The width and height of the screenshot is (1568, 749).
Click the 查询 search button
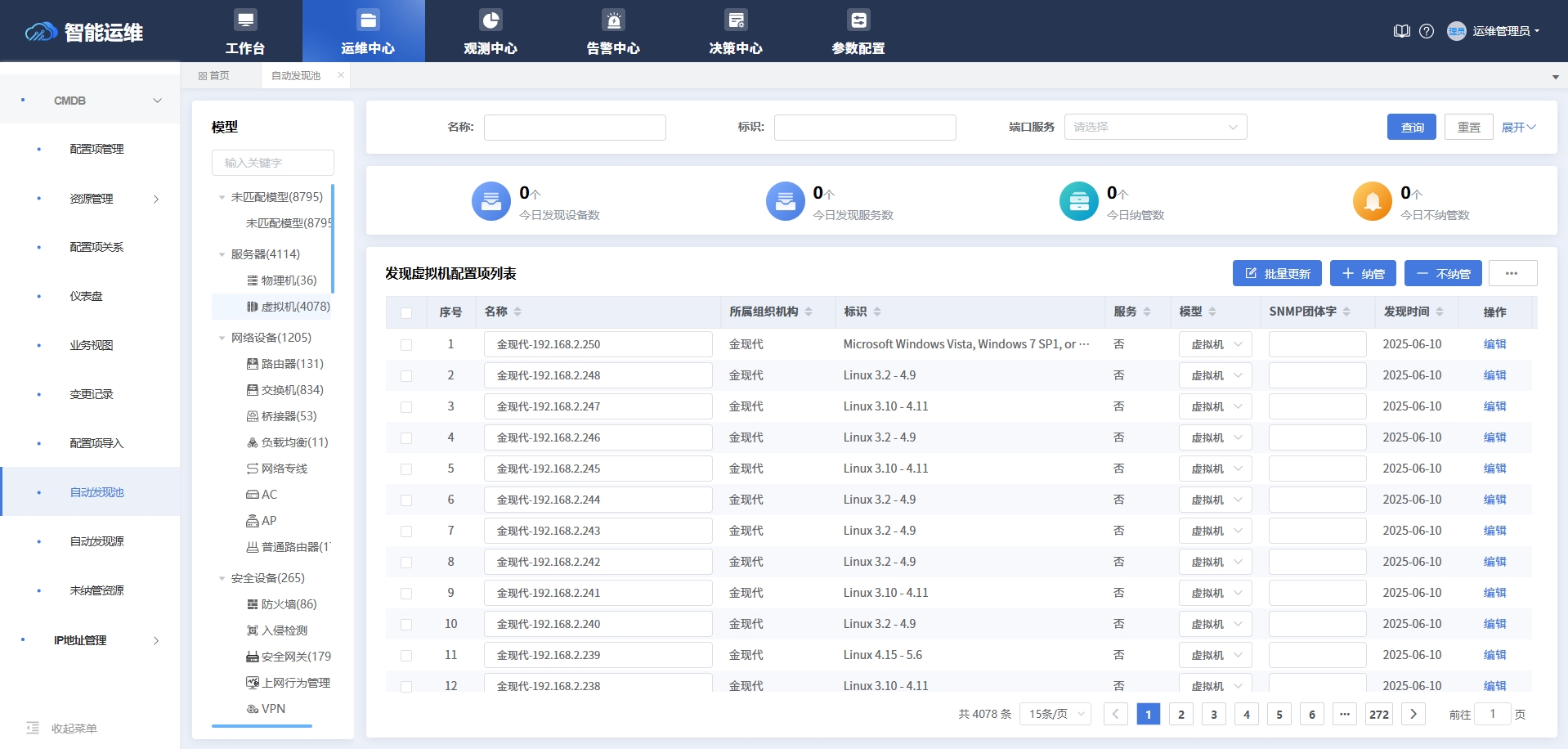(1411, 128)
